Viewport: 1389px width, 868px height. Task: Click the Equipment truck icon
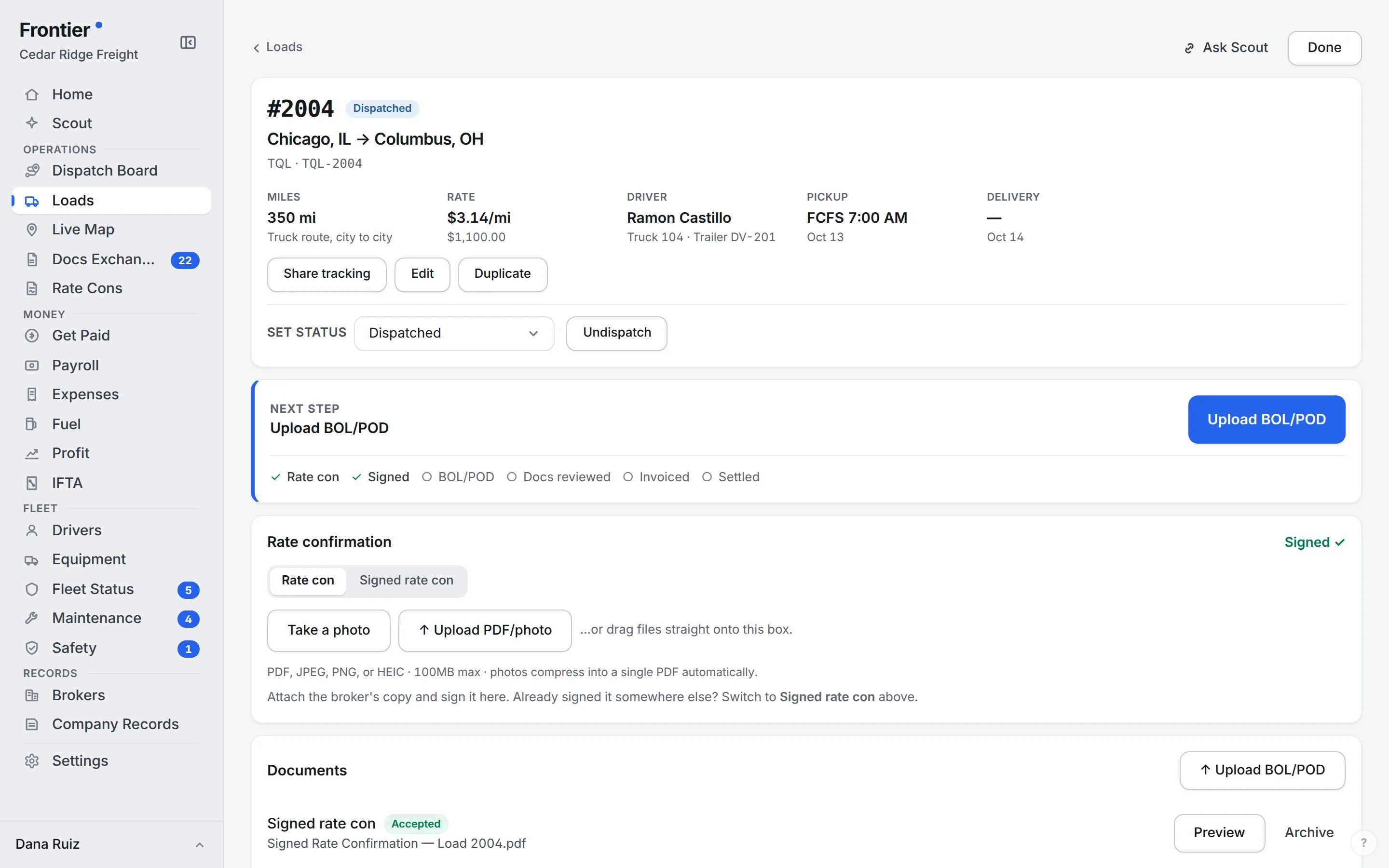(31, 560)
